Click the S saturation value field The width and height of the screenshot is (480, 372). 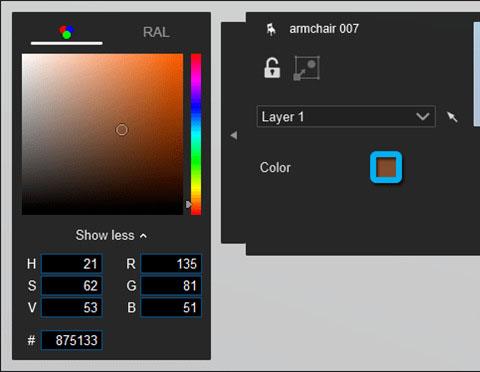[x=71, y=286]
